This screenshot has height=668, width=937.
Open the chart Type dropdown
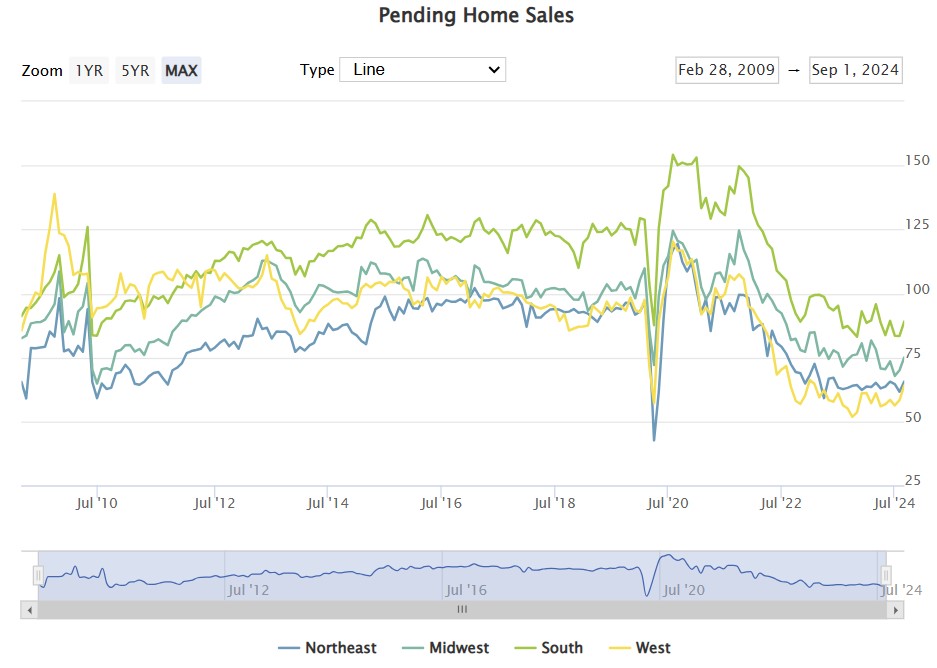[x=423, y=69]
